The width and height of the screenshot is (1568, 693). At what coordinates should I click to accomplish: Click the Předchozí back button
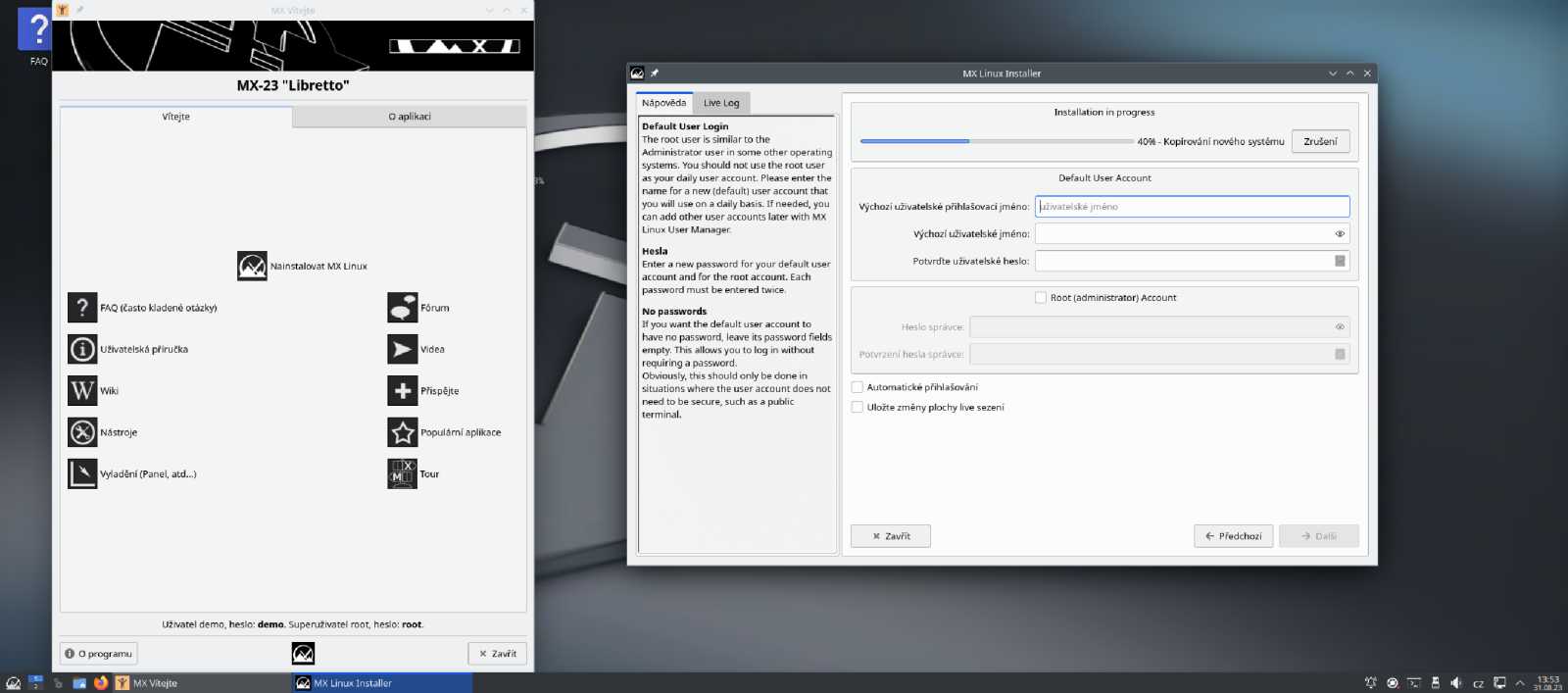(1233, 536)
